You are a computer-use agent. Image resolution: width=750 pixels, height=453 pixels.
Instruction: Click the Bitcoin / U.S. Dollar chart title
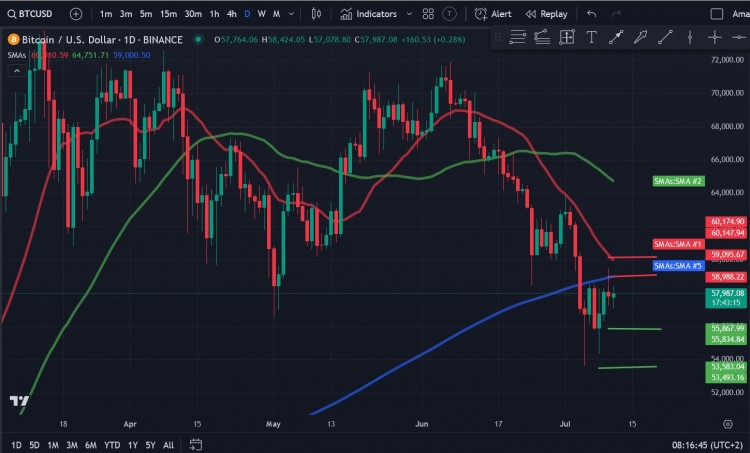coord(102,40)
